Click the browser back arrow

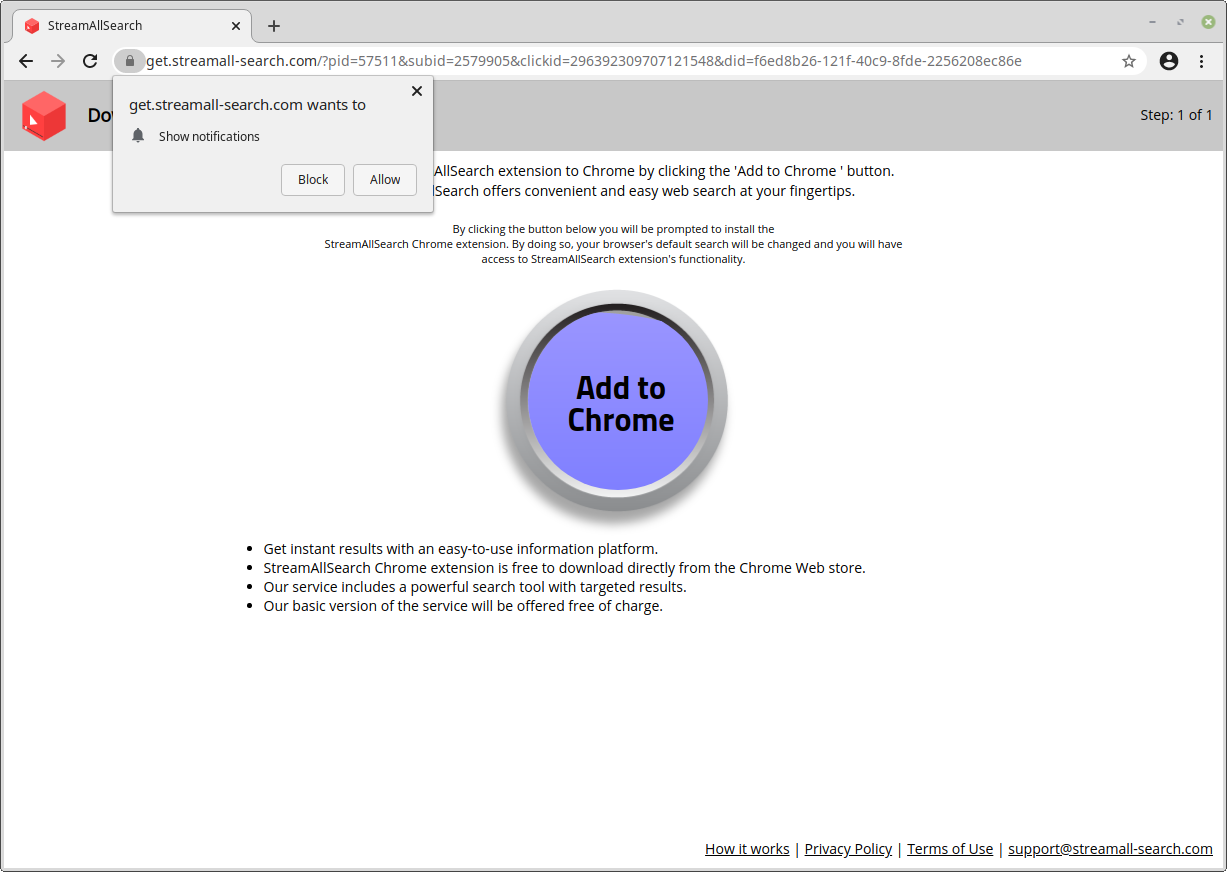point(26,61)
